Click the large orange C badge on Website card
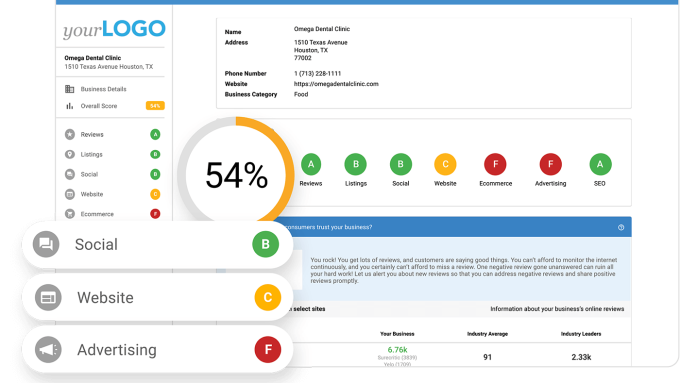 [x=268, y=298]
